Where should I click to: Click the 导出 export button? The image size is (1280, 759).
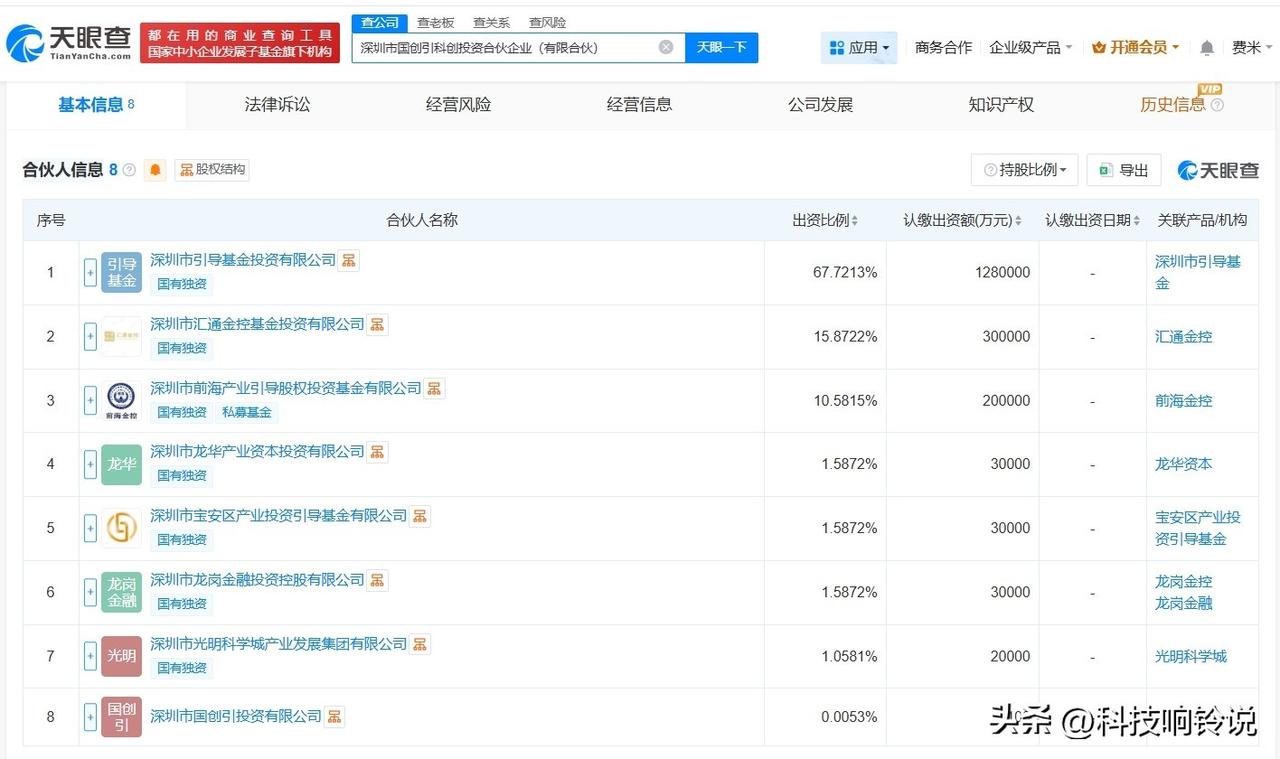(x=1124, y=170)
